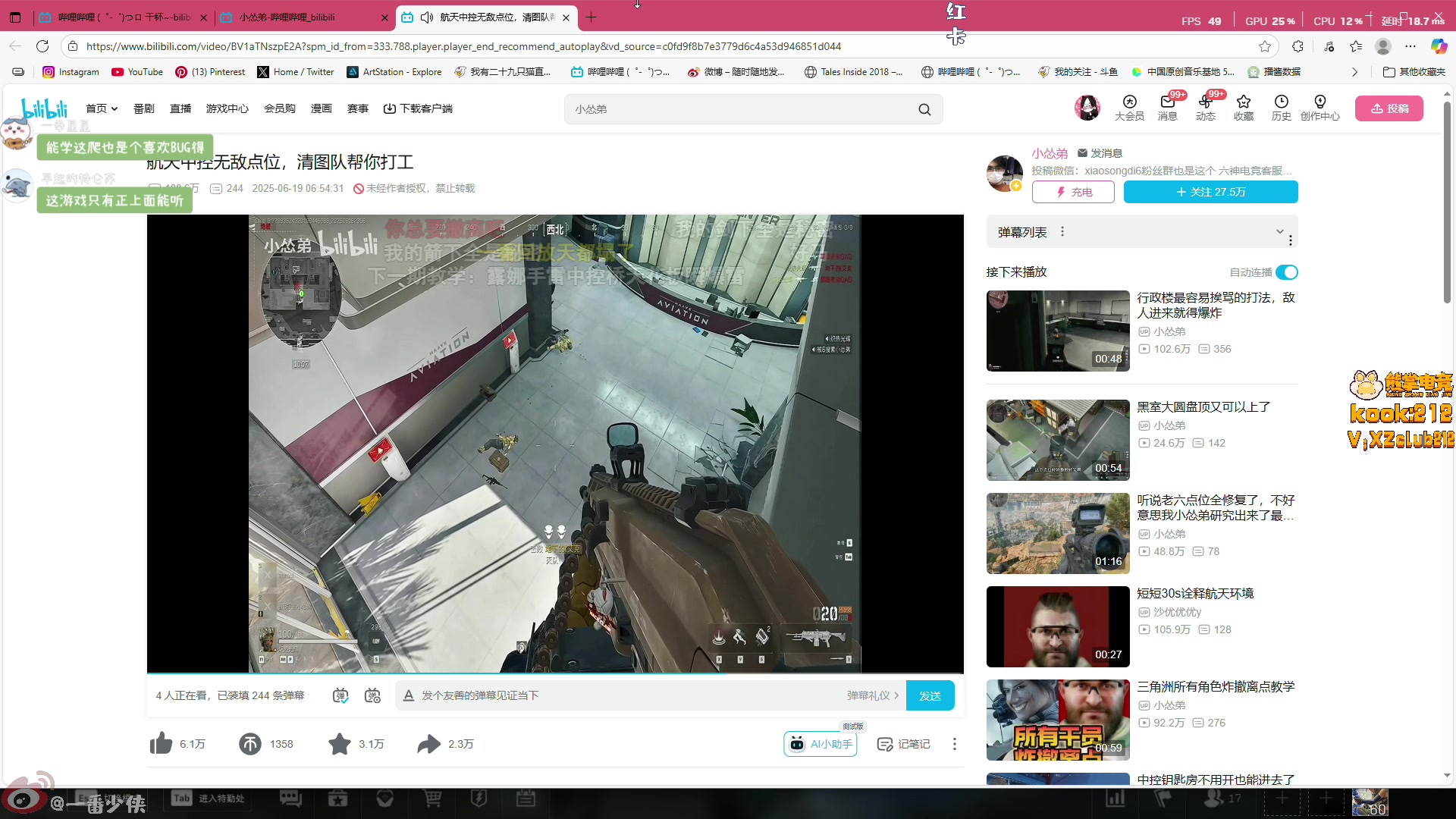The image size is (1456, 819).
Task: Open the 记笔记 notes tool
Action: click(x=903, y=744)
